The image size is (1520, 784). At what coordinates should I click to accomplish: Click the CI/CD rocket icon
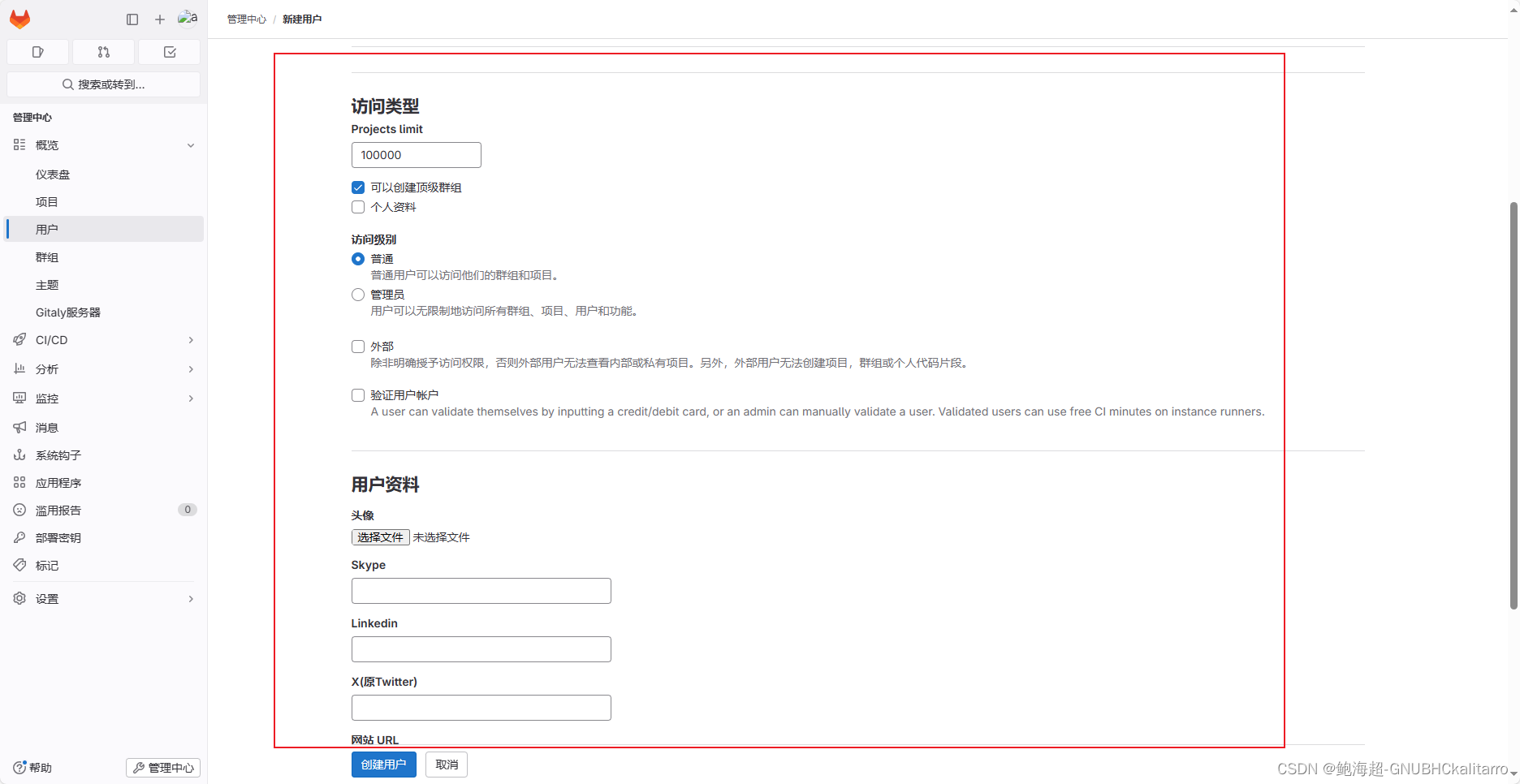tap(19, 339)
